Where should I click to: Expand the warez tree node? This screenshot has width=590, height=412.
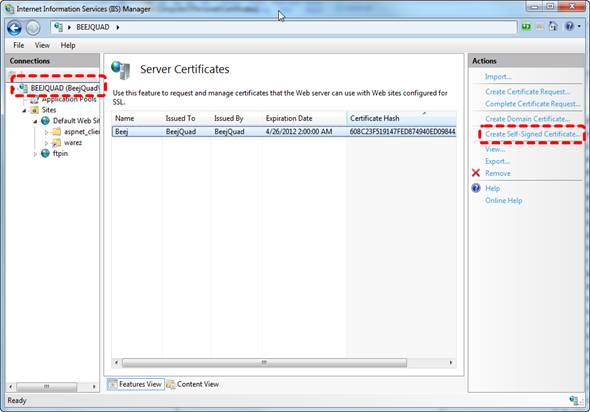[46, 143]
